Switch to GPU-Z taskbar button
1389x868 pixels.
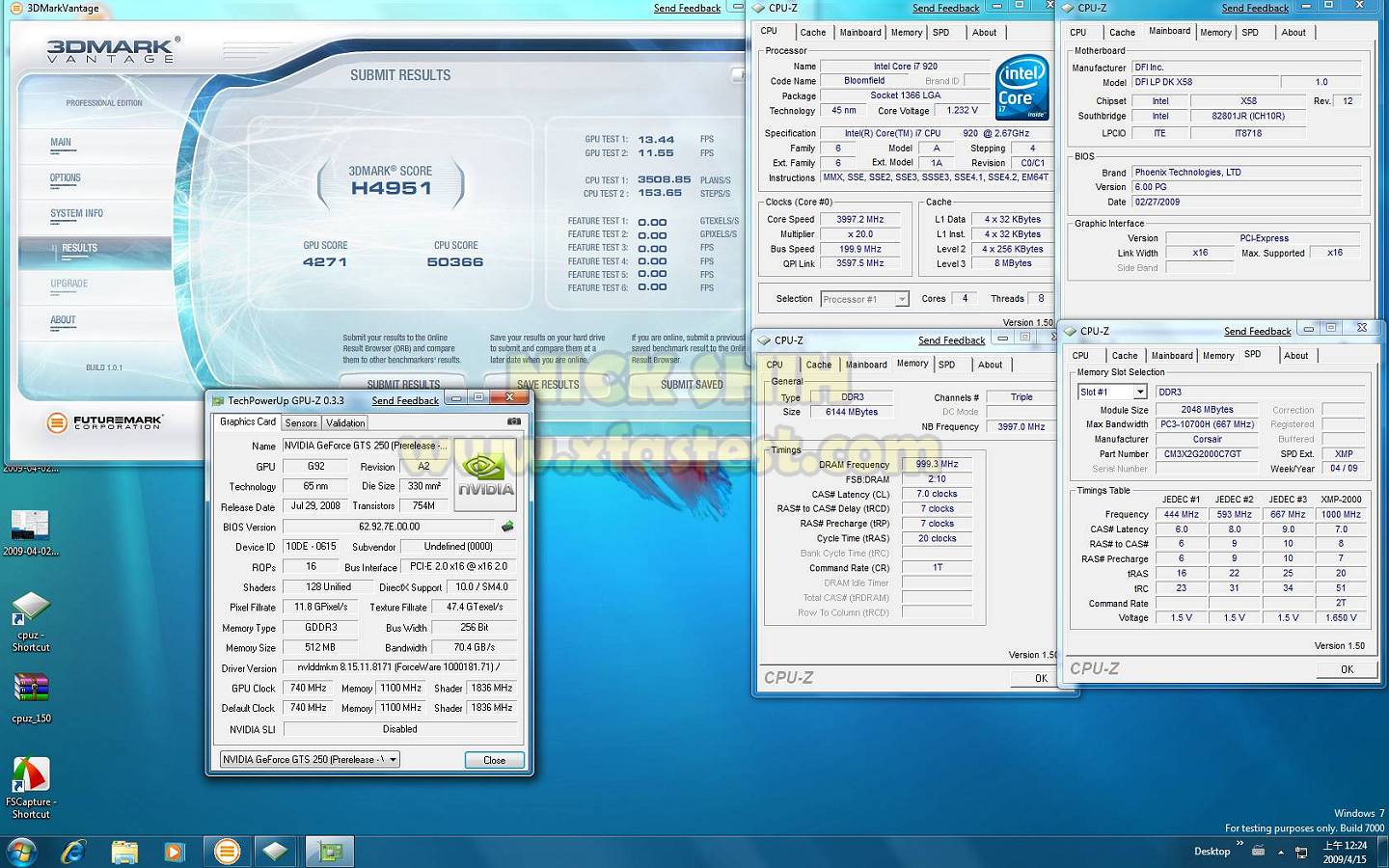[x=331, y=852]
